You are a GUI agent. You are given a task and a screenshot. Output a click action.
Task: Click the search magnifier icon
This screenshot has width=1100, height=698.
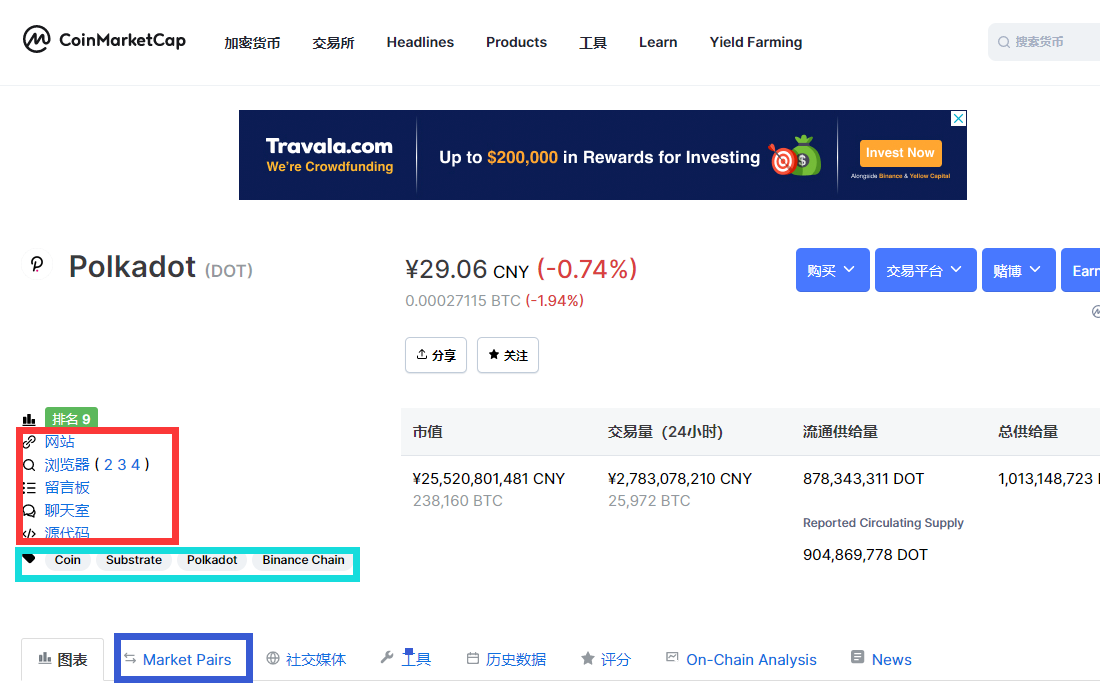pyautogui.click(x=1004, y=42)
